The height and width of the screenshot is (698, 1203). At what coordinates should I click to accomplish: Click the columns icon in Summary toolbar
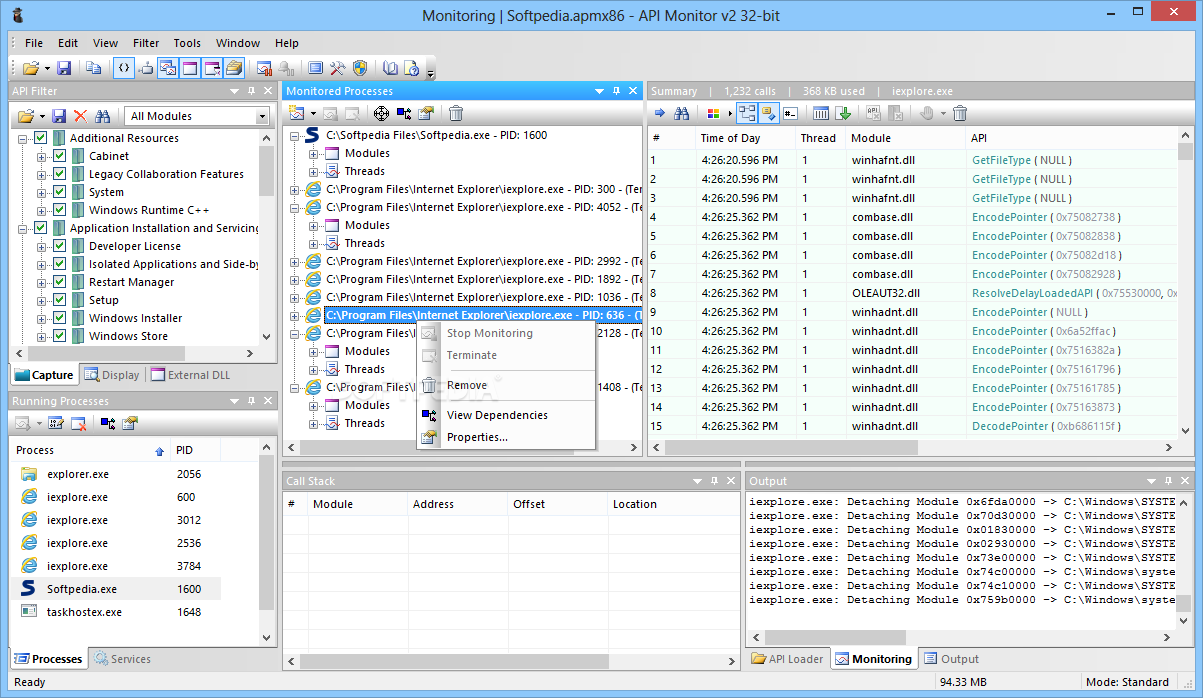[x=821, y=113]
